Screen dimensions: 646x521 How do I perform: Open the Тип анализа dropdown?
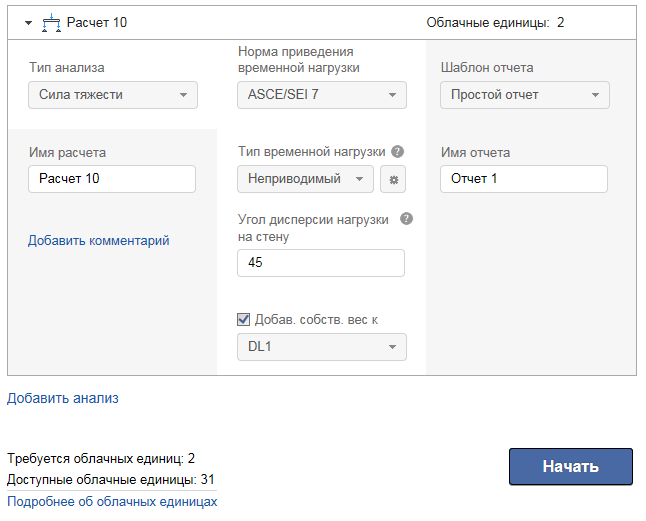click(x=113, y=95)
